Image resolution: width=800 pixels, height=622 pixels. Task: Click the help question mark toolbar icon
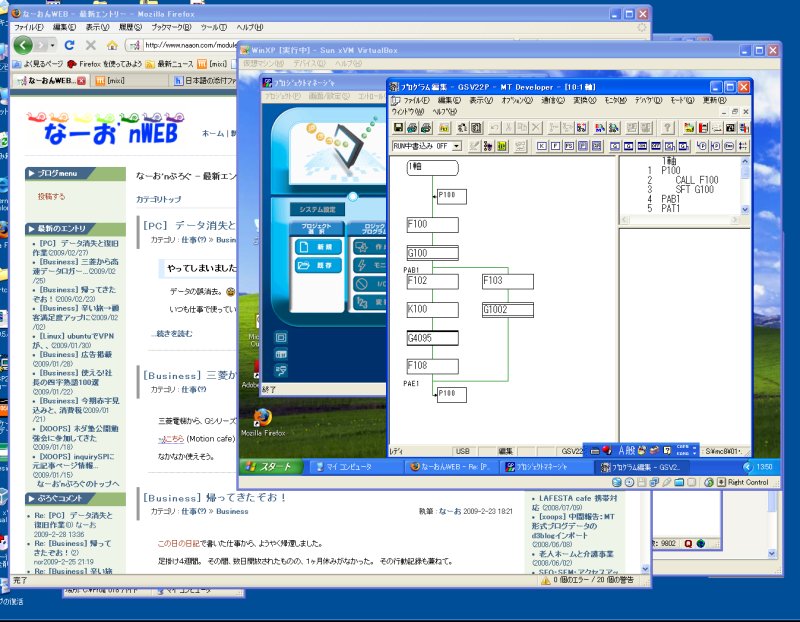(667, 128)
